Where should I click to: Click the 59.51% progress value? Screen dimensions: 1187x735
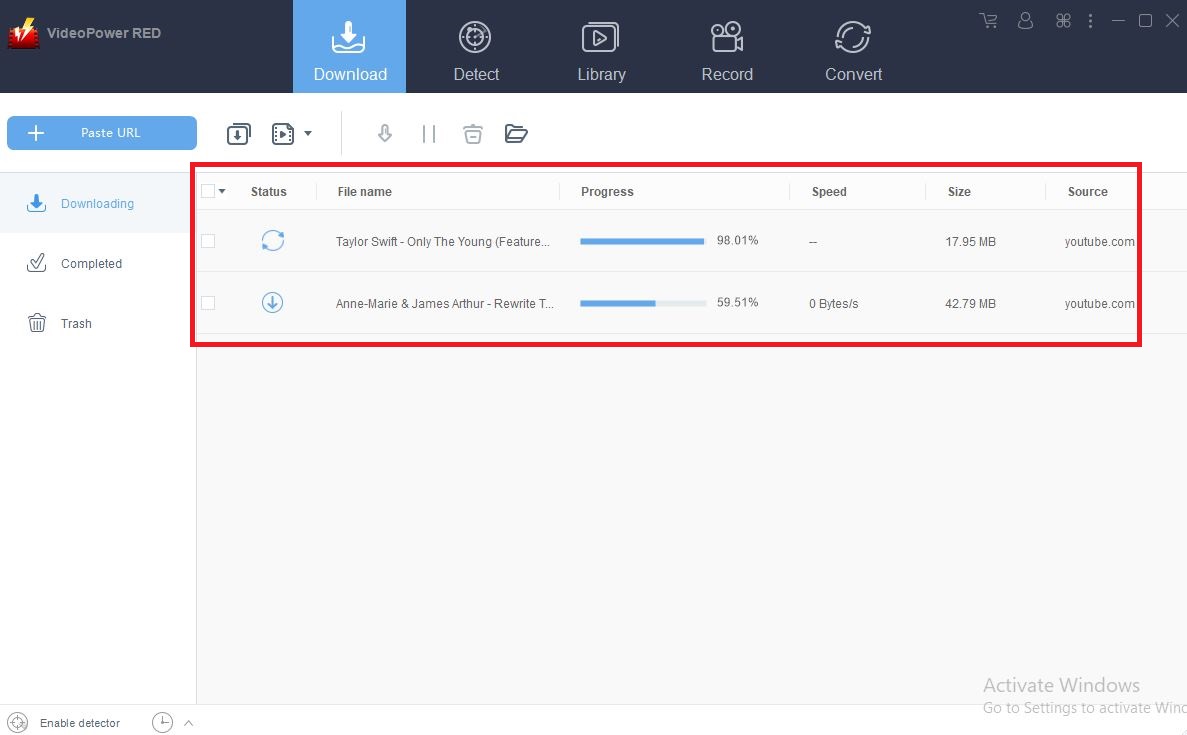coord(737,302)
